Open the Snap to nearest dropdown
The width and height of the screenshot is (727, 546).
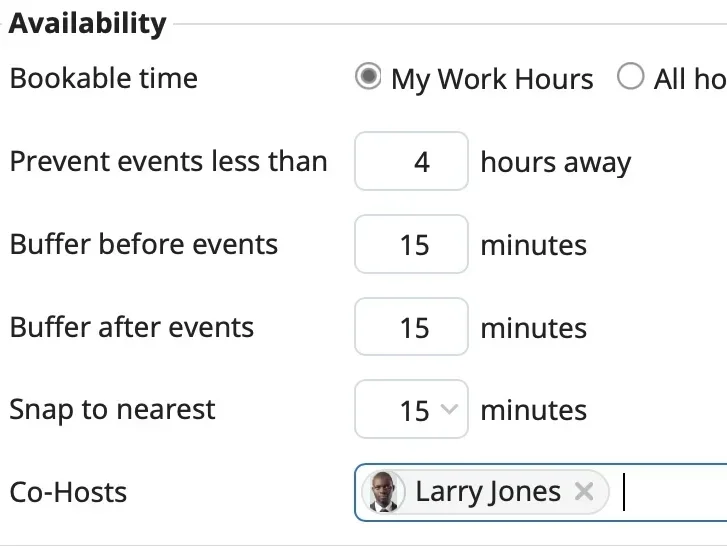click(411, 410)
